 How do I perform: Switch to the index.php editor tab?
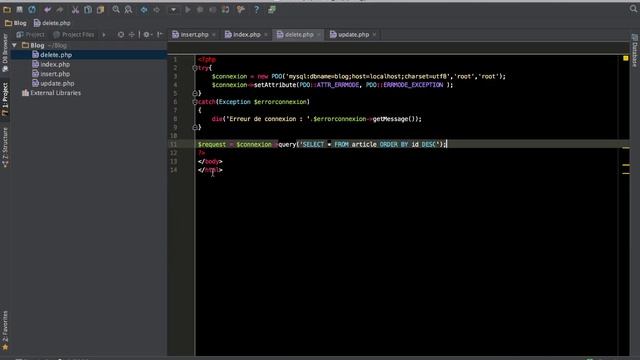[x=243, y=35]
